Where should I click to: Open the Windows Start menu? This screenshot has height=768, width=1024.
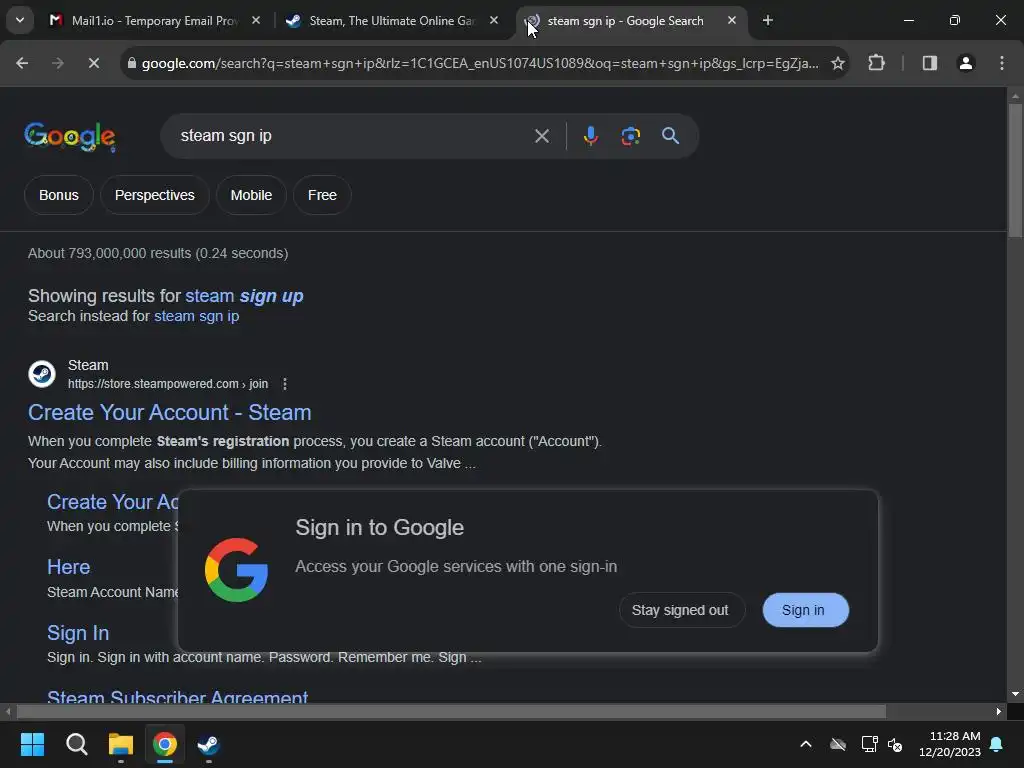tap(32, 744)
